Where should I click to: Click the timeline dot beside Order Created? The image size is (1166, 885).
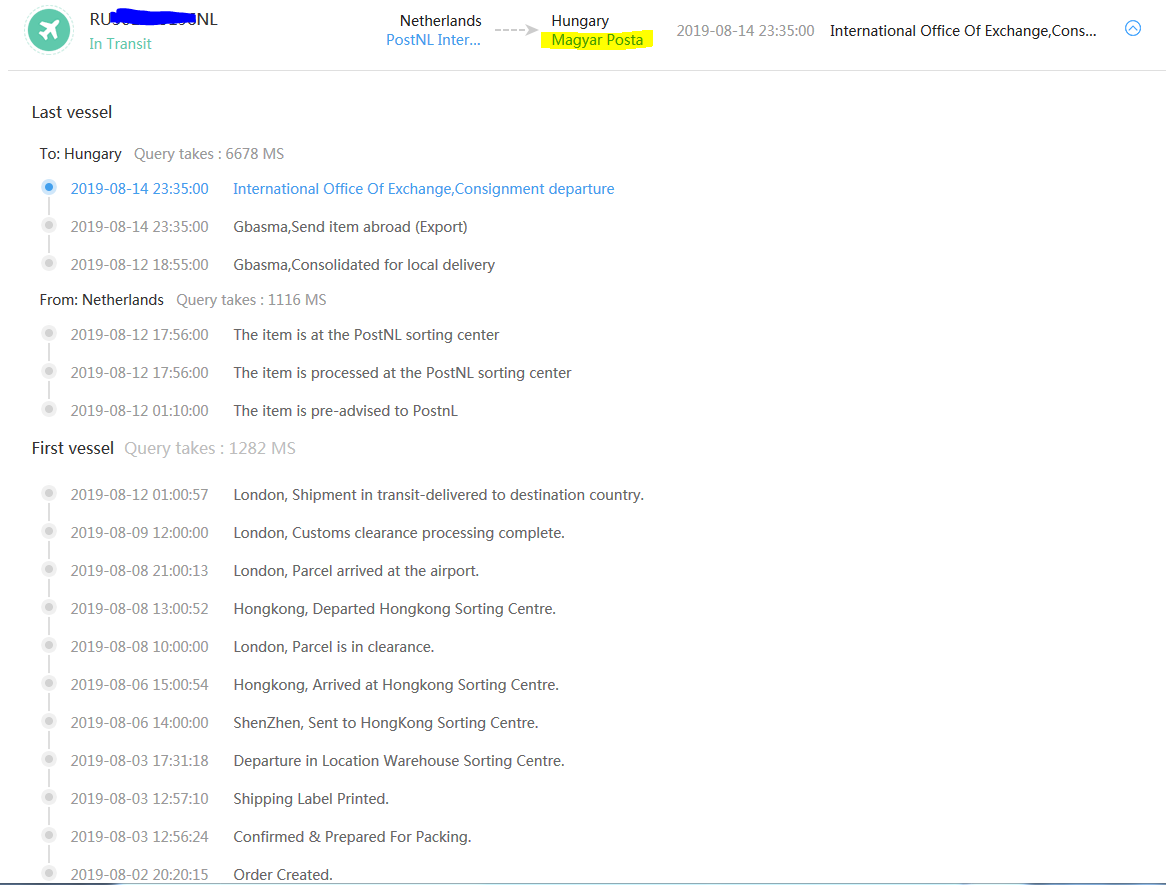point(49,872)
